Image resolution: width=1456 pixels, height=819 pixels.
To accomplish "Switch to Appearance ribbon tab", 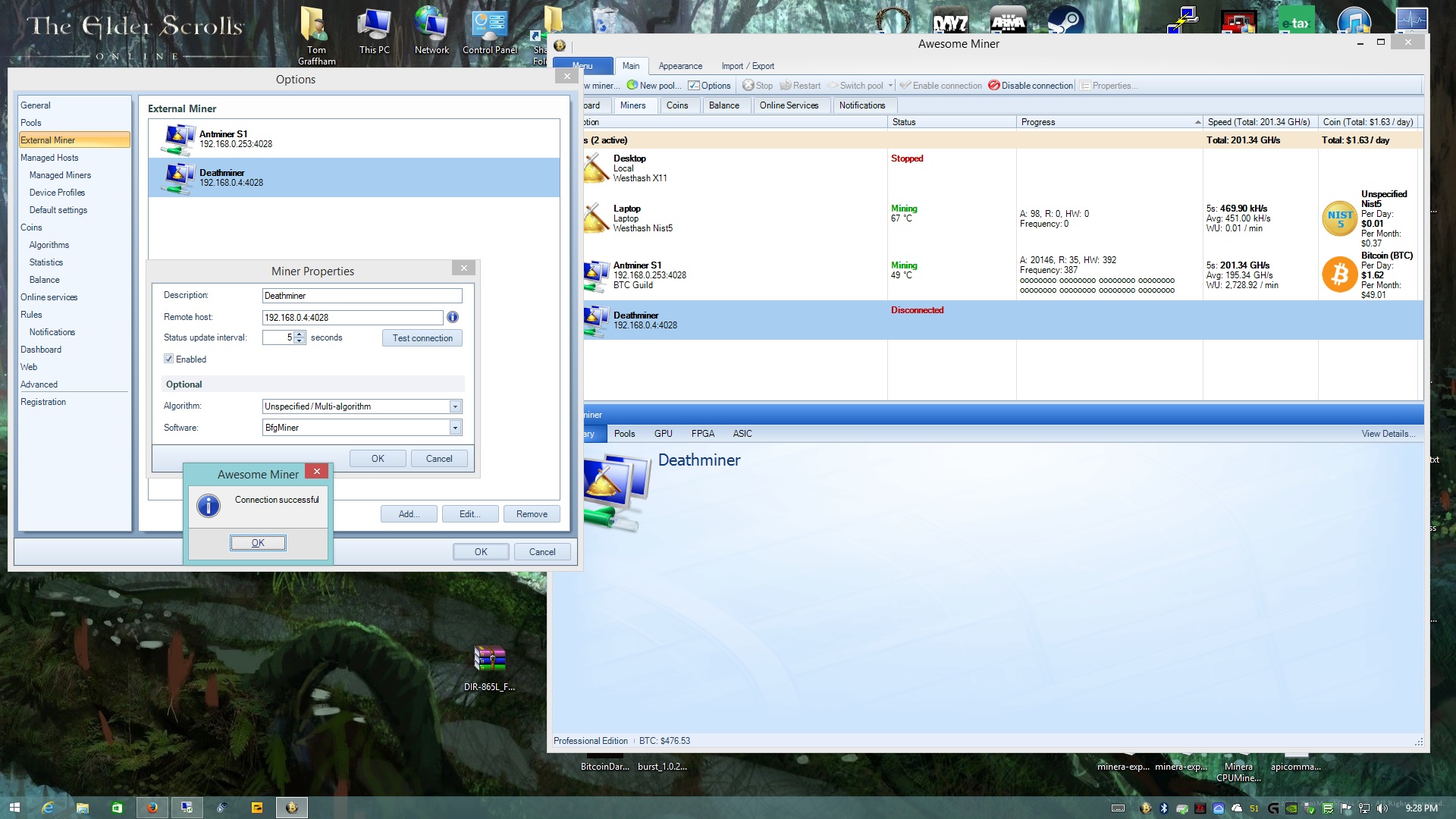I will [680, 66].
